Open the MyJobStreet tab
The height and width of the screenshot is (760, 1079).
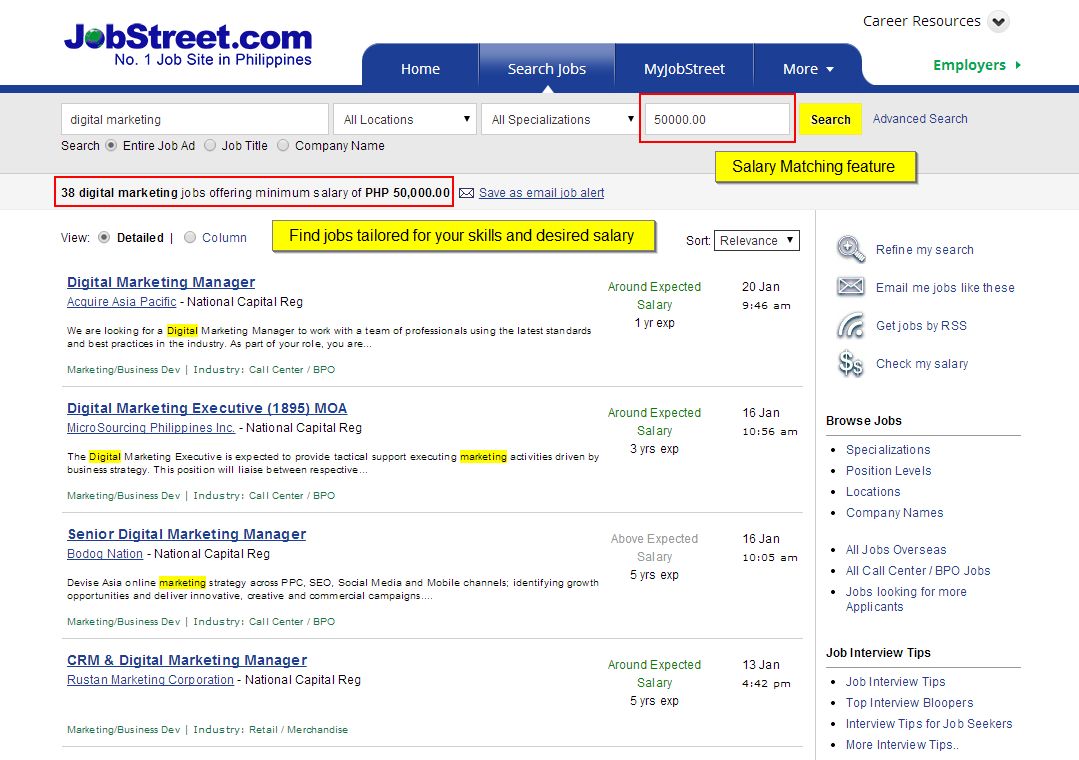click(684, 69)
